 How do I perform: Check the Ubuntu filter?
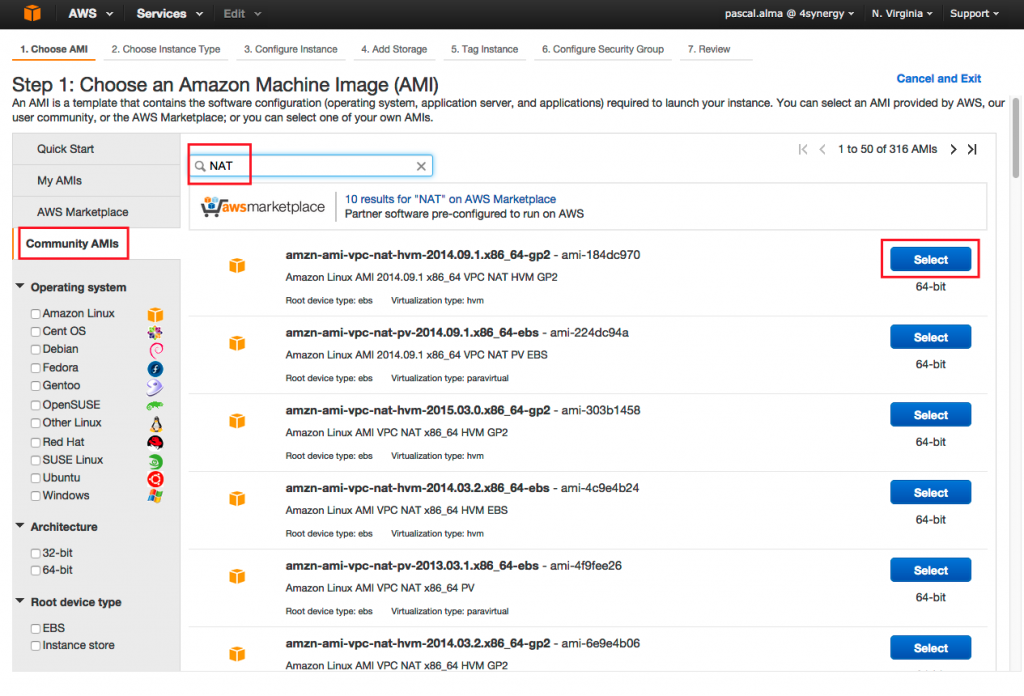click(36, 479)
